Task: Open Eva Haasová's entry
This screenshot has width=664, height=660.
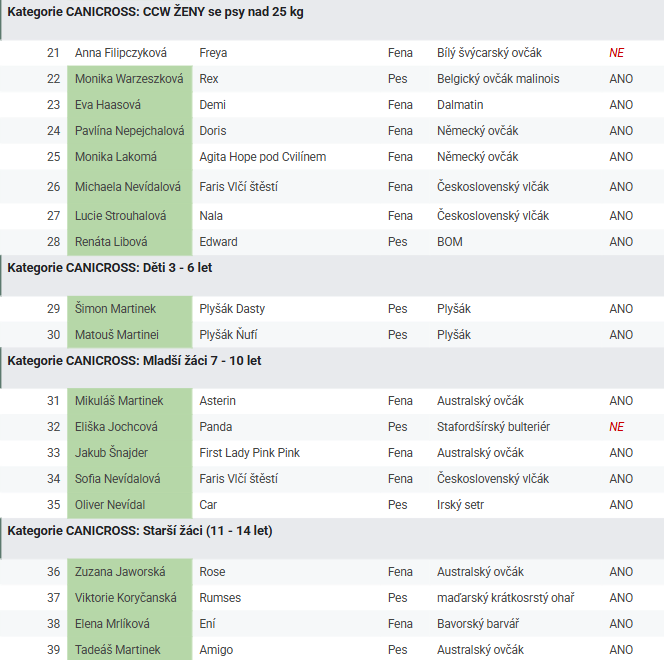Action: coord(109,105)
